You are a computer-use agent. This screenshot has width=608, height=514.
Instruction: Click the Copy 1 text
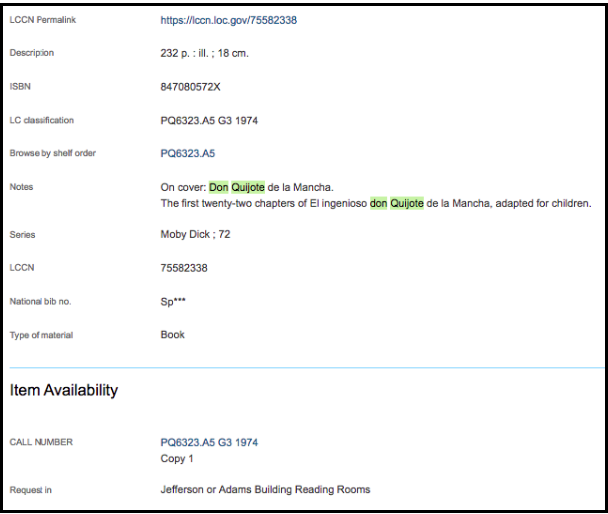tap(177, 459)
